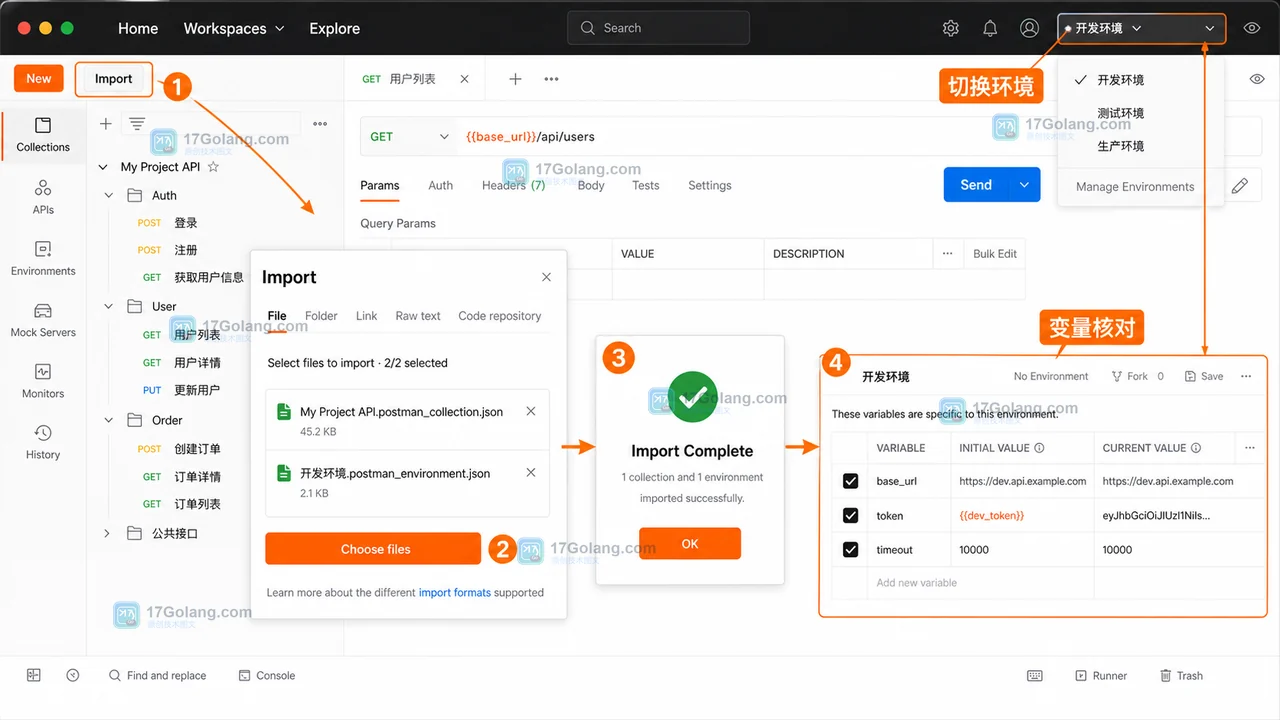Open environment panel more options ellipsis
The width and height of the screenshot is (1280, 720).
click(x=1246, y=376)
